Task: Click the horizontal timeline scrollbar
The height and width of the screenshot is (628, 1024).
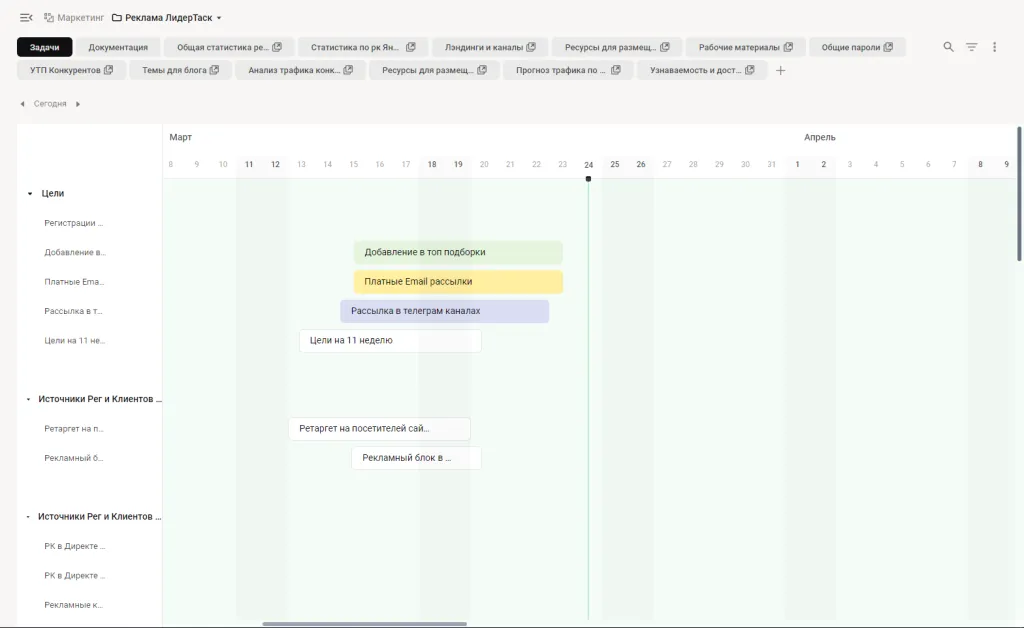Action: coord(364,624)
